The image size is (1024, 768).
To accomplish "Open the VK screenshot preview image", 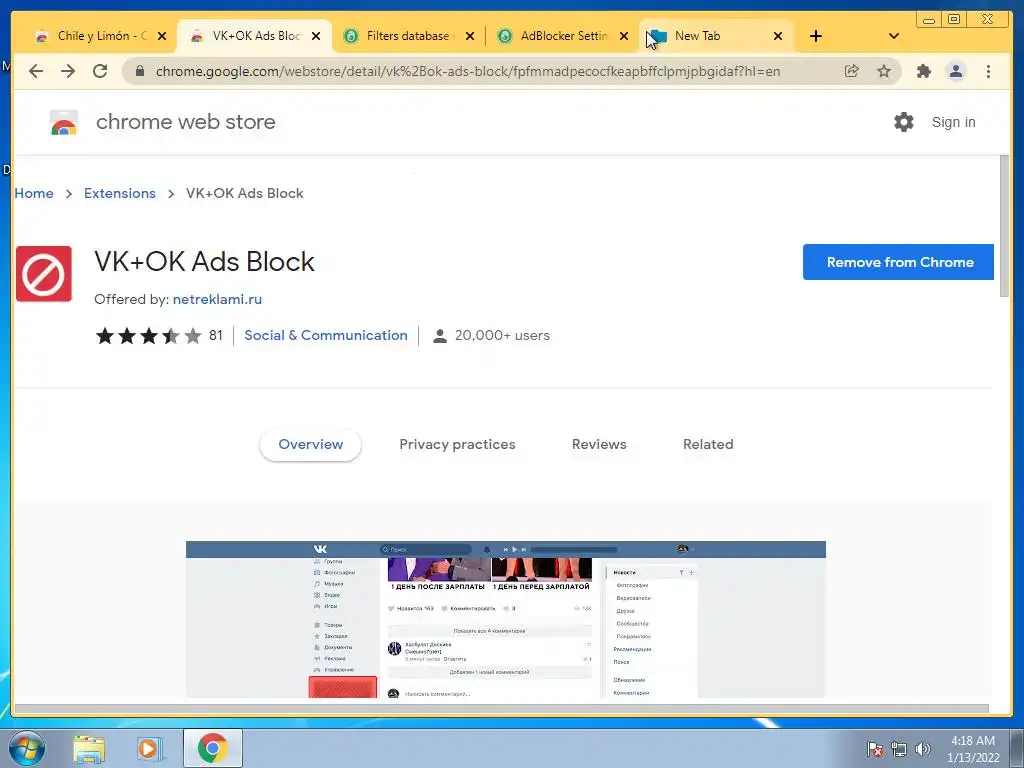I will (x=505, y=619).
